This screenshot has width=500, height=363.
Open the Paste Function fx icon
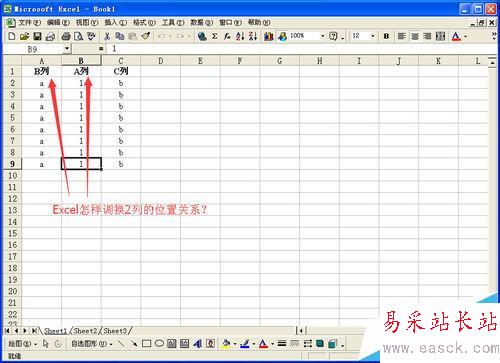point(227,36)
